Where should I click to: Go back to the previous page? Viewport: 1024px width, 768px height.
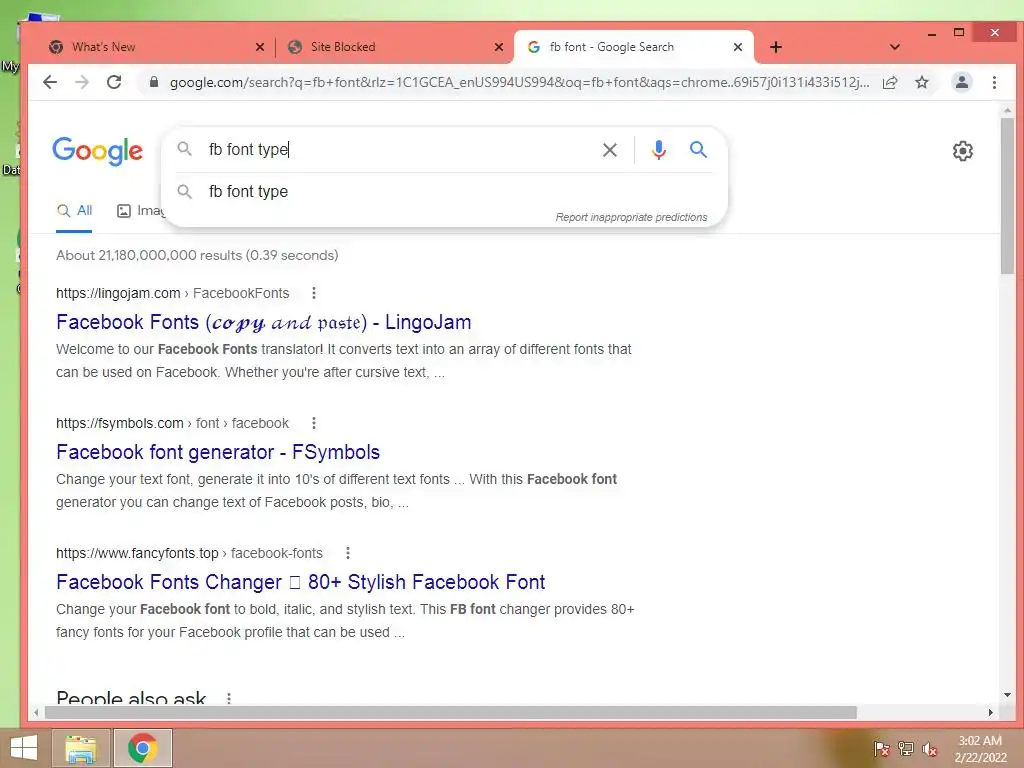[x=50, y=82]
